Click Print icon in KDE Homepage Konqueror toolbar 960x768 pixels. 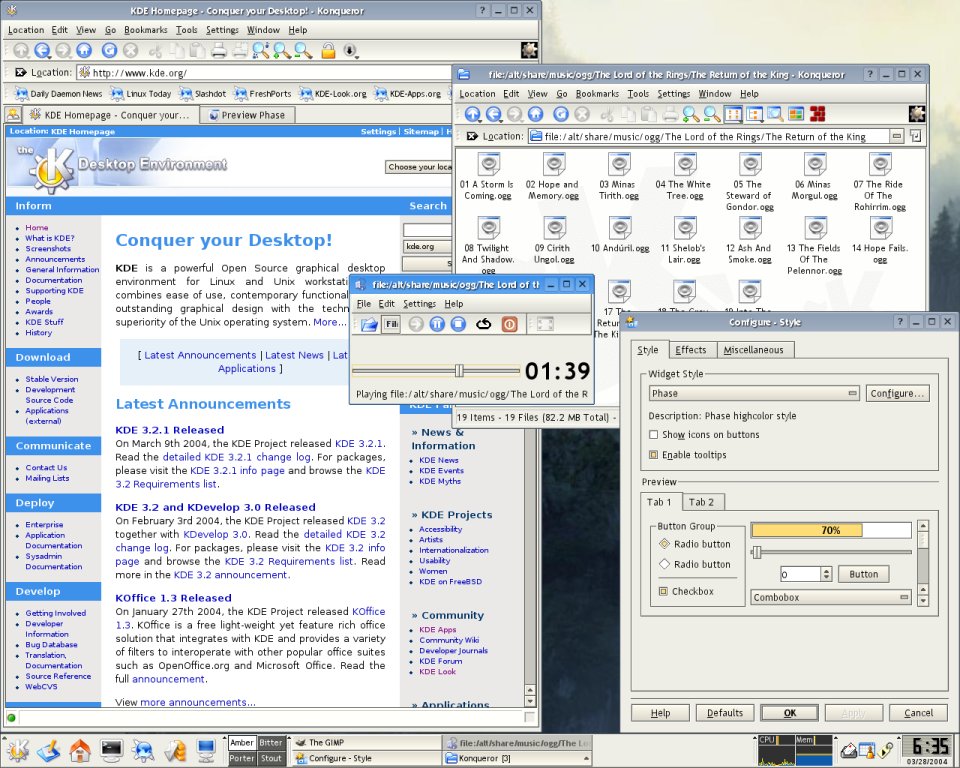point(219,51)
